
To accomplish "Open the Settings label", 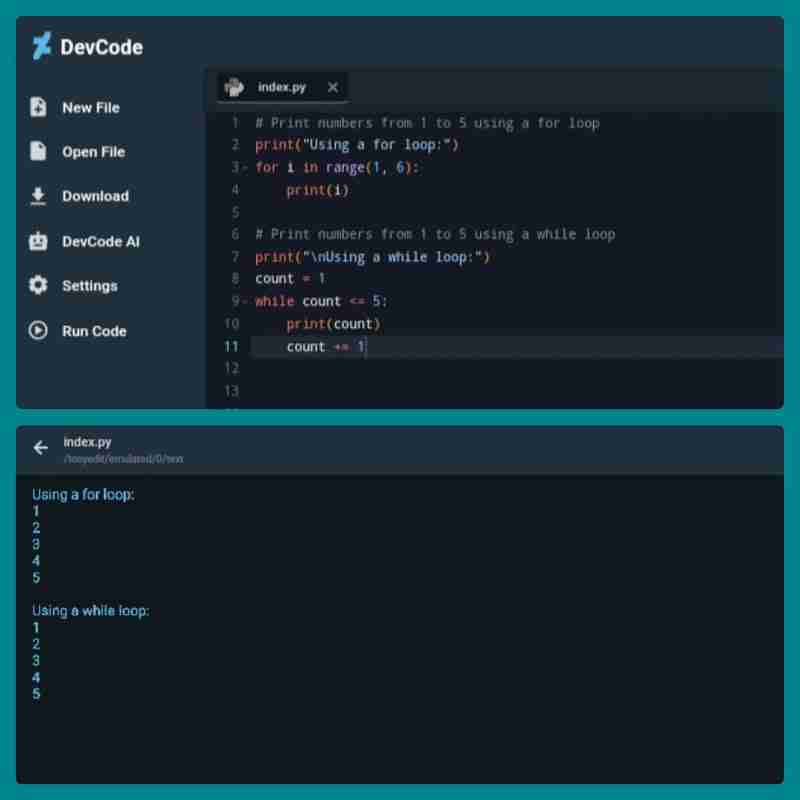I will point(90,286).
